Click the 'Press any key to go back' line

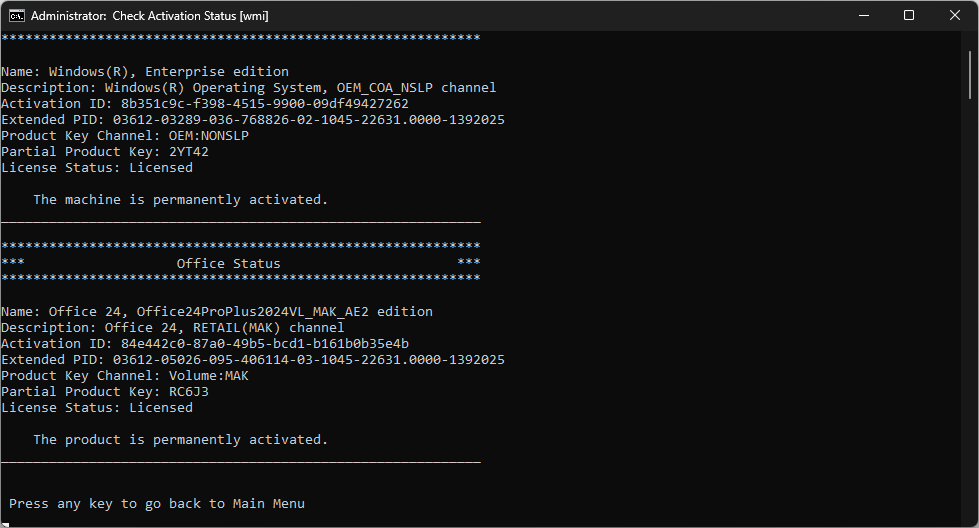tap(157, 504)
